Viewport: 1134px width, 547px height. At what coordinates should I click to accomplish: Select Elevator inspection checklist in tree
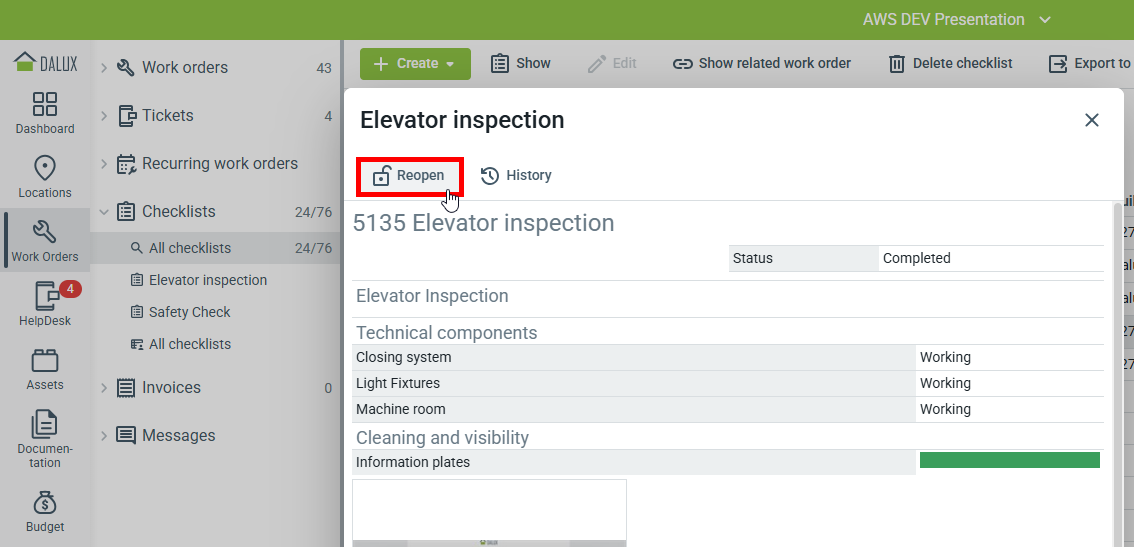[x=207, y=280]
